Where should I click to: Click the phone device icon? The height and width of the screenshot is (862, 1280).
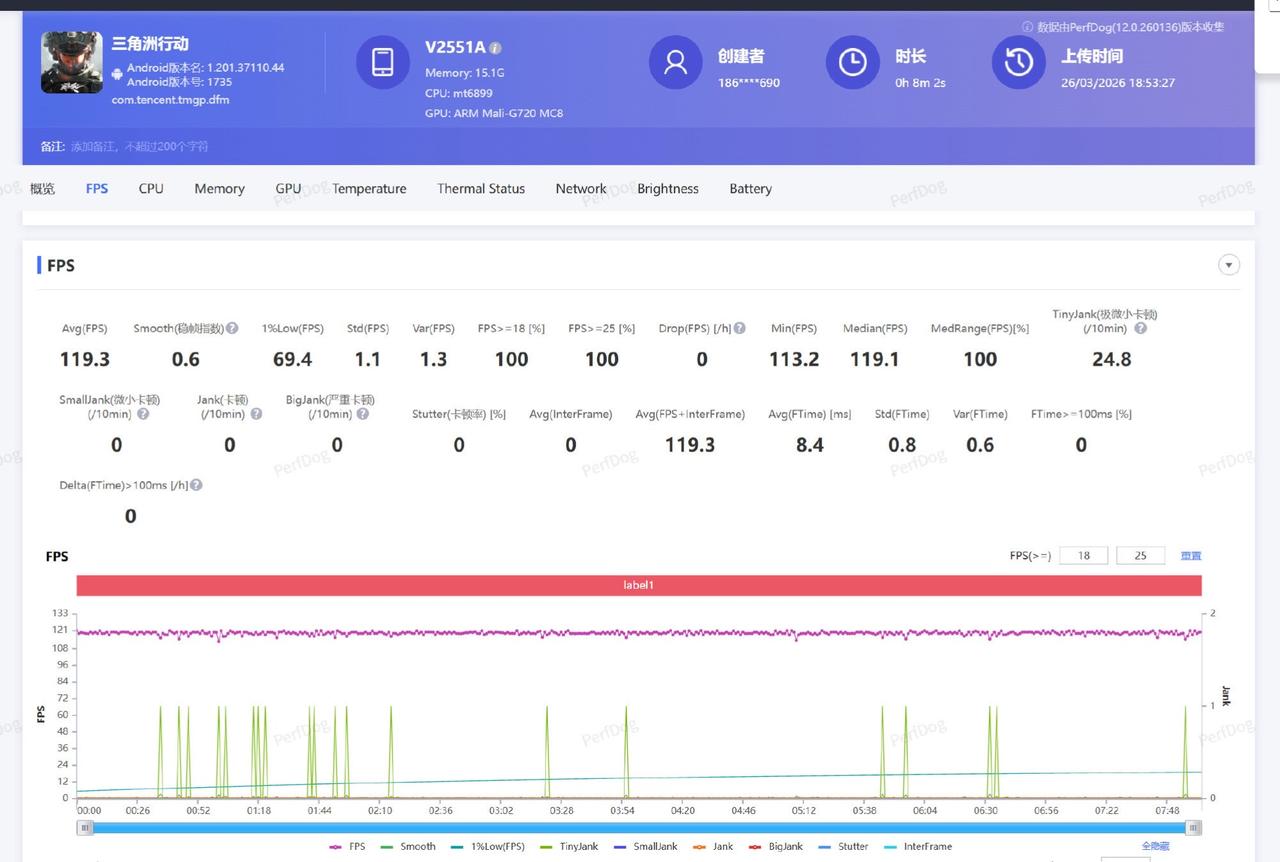click(x=382, y=62)
